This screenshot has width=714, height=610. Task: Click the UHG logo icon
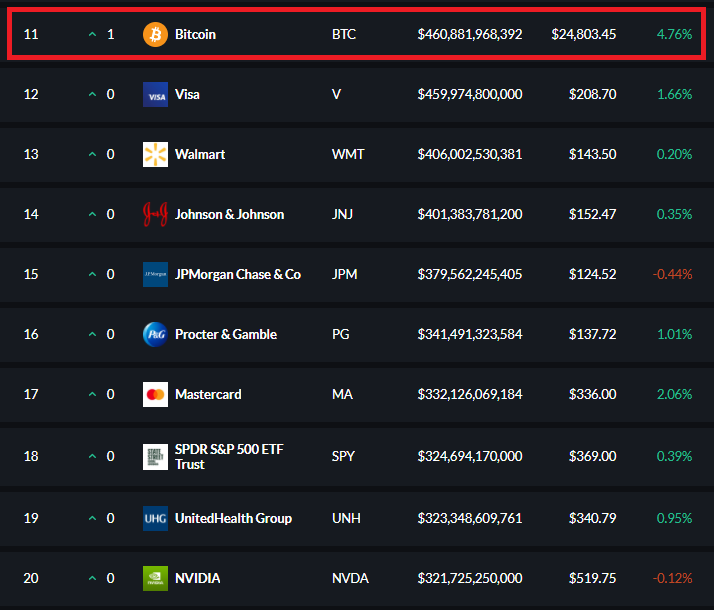(155, 518)
